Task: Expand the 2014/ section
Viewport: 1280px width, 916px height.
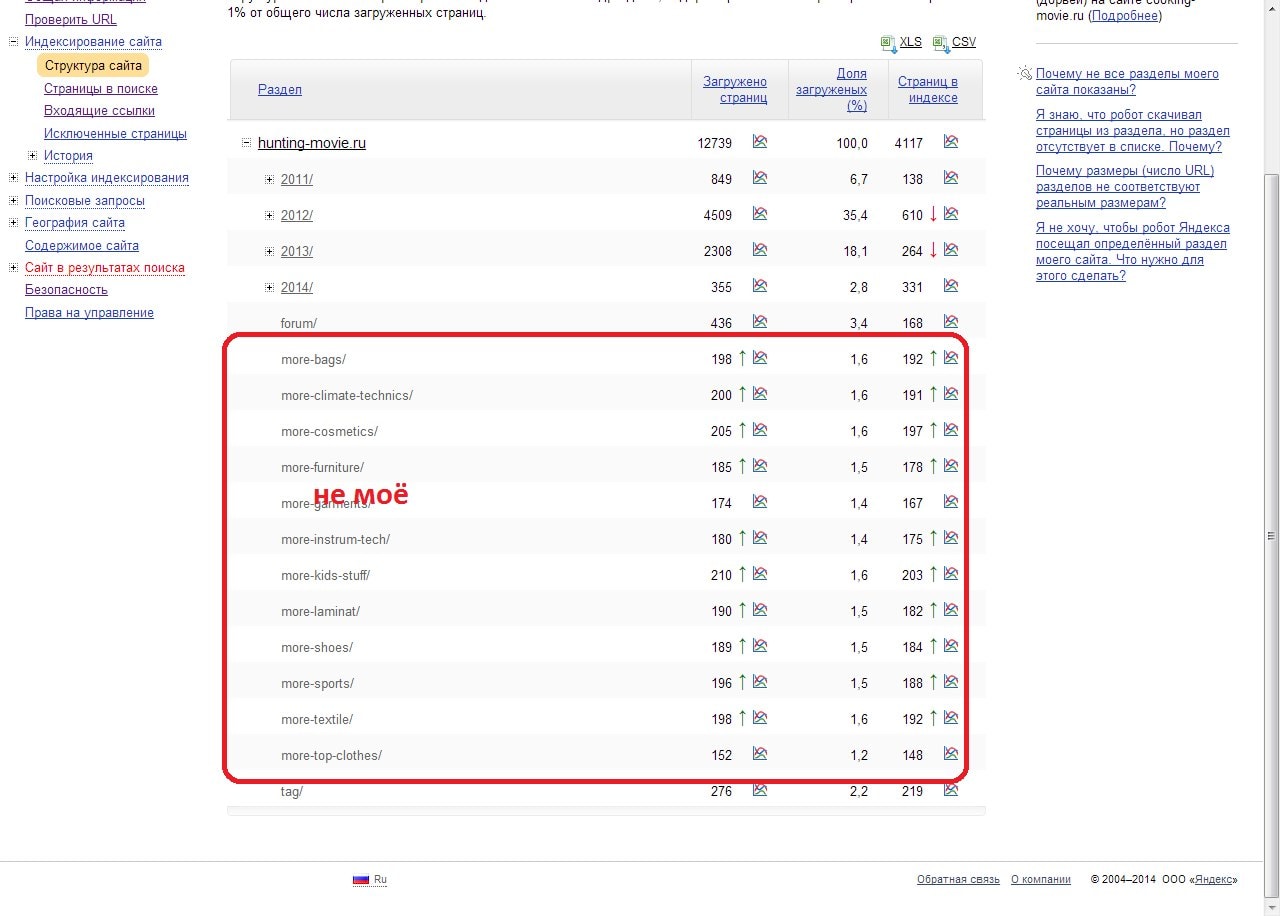Action: pos(269,287)
